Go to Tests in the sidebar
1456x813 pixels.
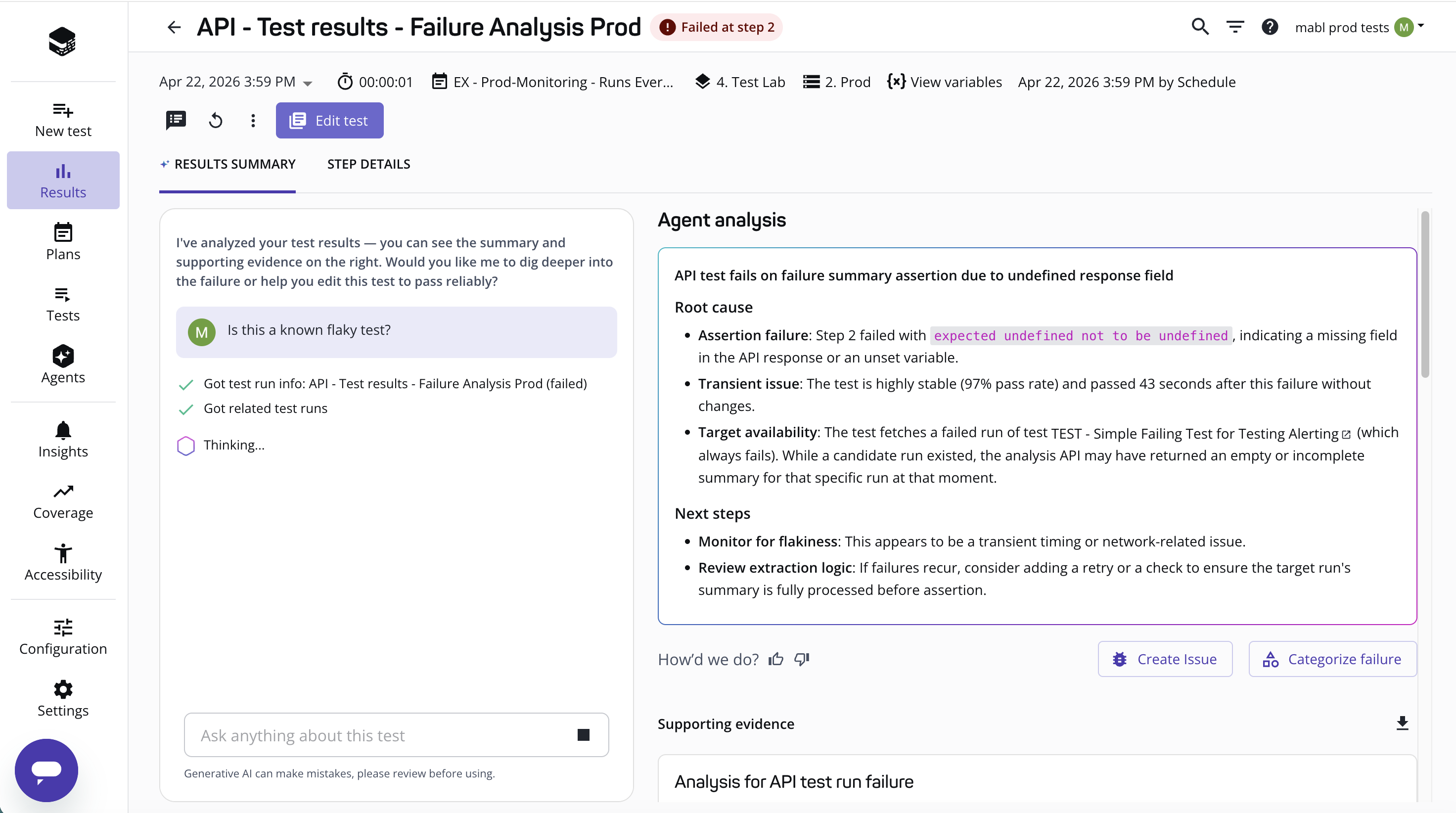pos(63,304)
